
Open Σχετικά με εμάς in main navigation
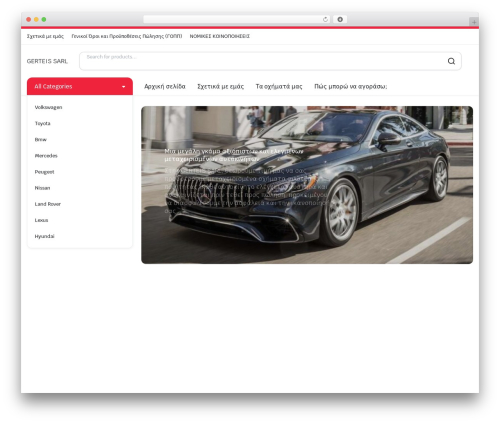pos(221,87)
